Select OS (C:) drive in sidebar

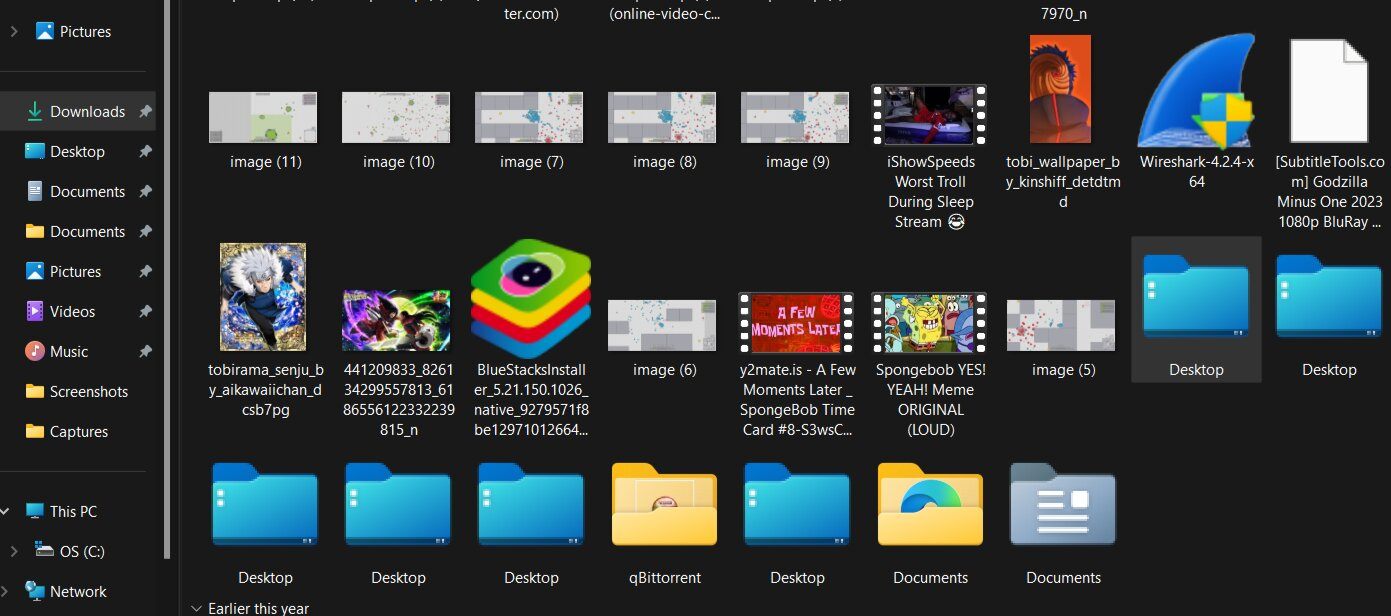tap(80, 552)
